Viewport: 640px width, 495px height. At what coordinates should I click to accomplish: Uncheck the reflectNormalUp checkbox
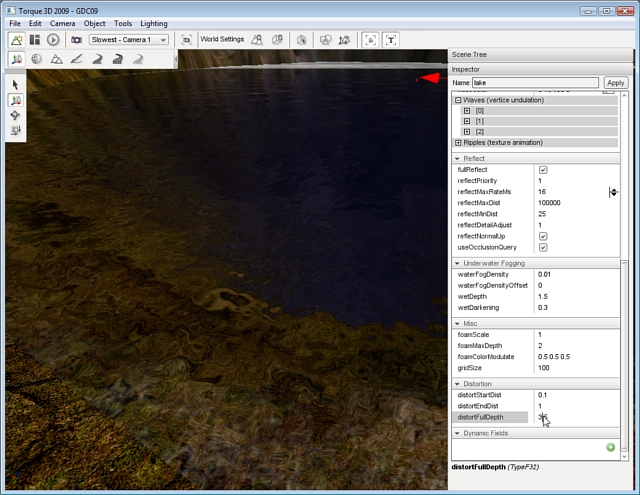click(543, 236)
